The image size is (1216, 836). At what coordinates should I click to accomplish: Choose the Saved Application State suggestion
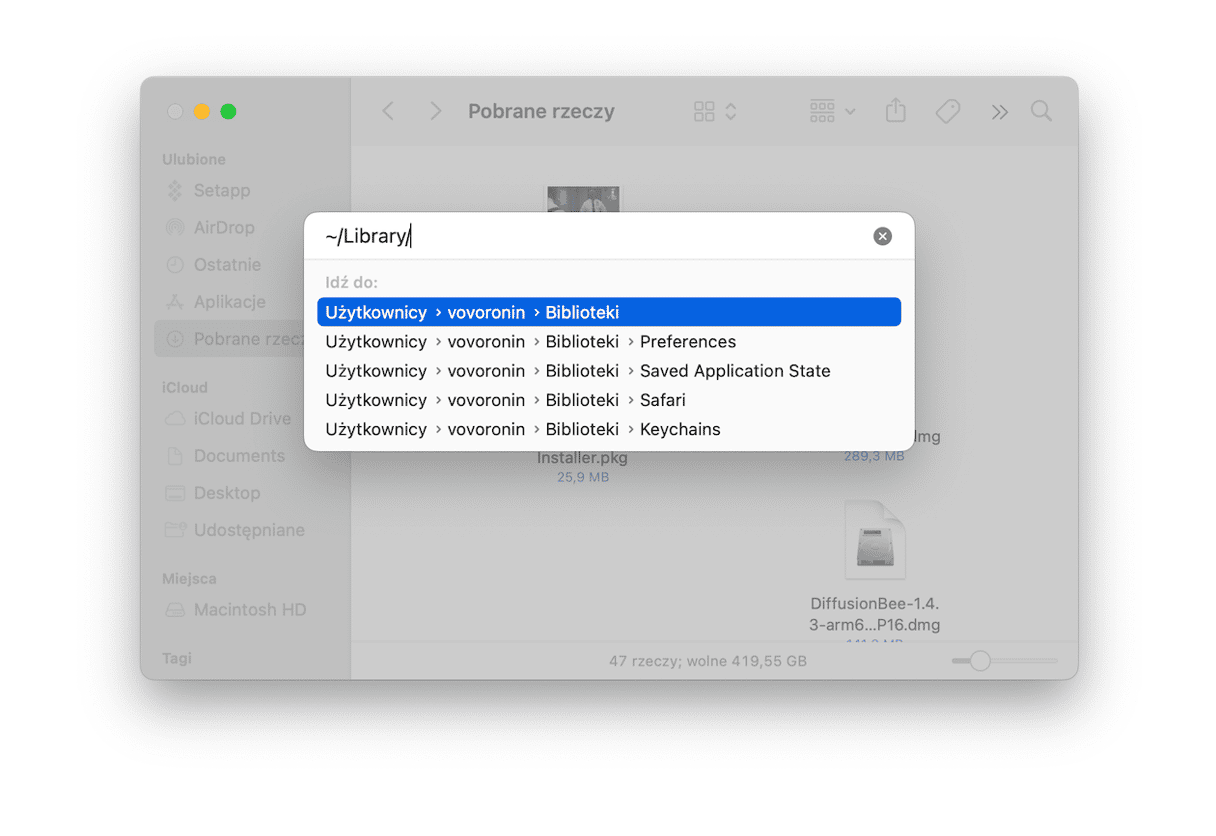609,370
